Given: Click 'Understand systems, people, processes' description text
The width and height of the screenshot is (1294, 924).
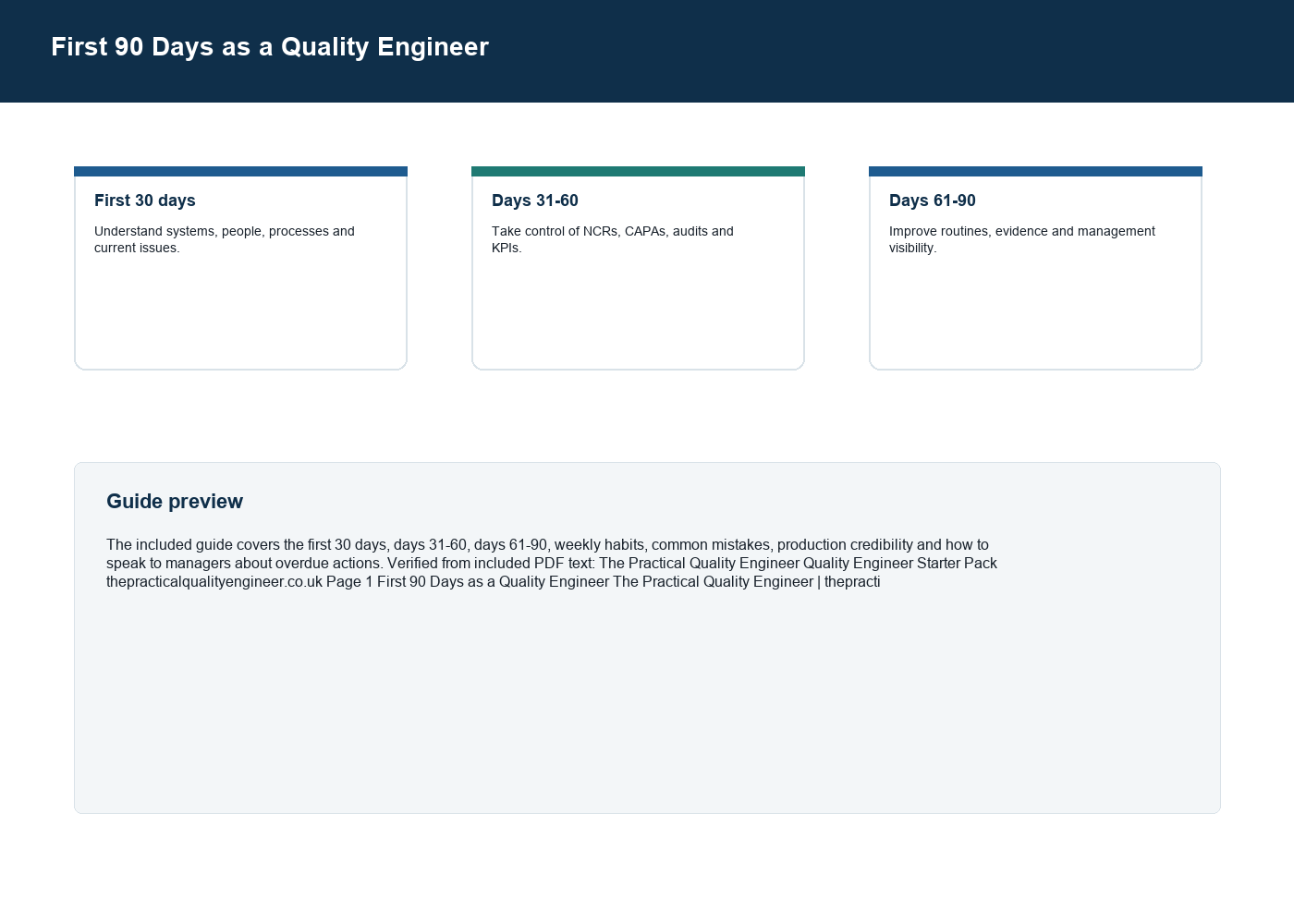Looking at the screenshot, I should click(x=225, y=239).
